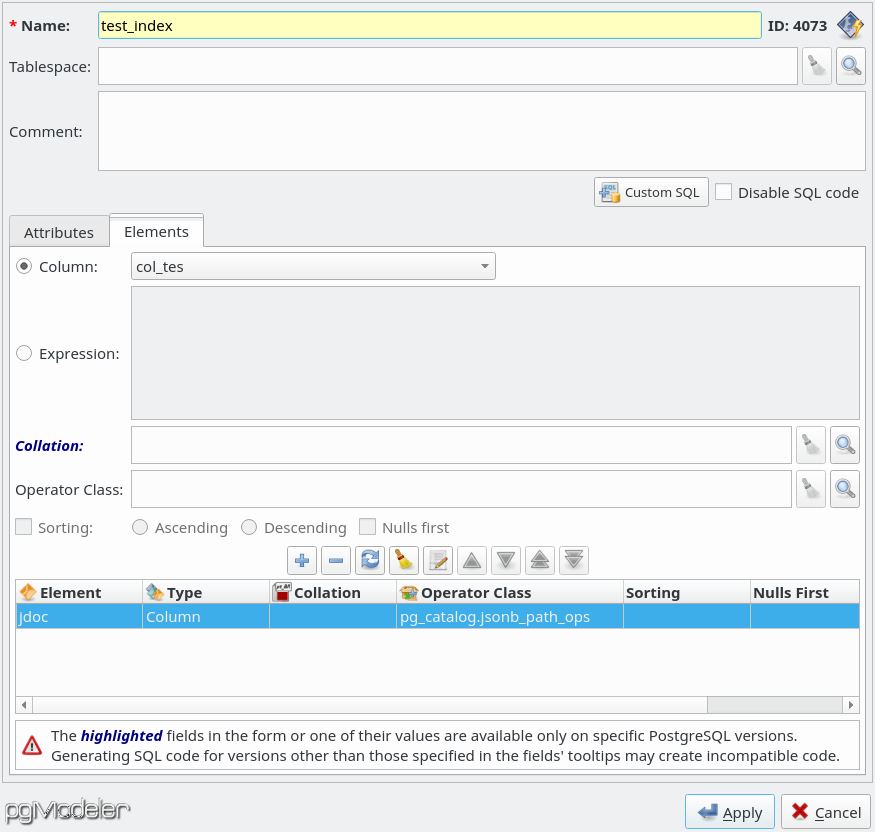This screenshot has height=832, width=875.
Task: Open the Collation object selector magnifier
Action: [x=845, y=445]
